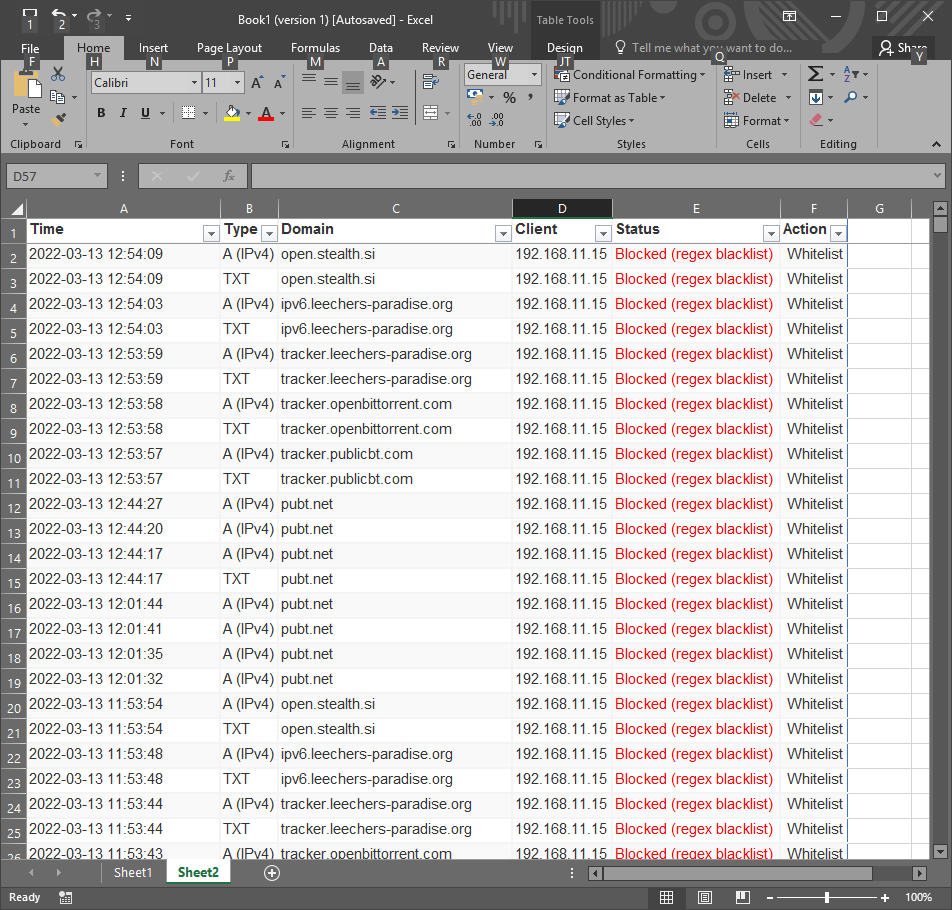This screenshot has height=910, width=952.
Task: Click the Format Painter brush icon
Action: 58,120
